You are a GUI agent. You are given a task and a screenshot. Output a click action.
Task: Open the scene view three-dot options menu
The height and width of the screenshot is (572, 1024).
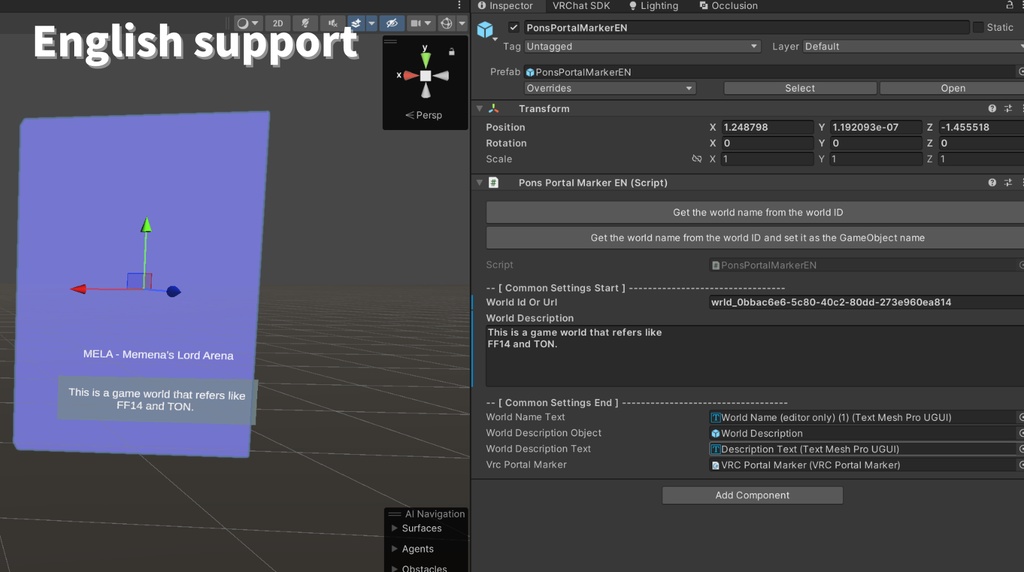point(460,5)
